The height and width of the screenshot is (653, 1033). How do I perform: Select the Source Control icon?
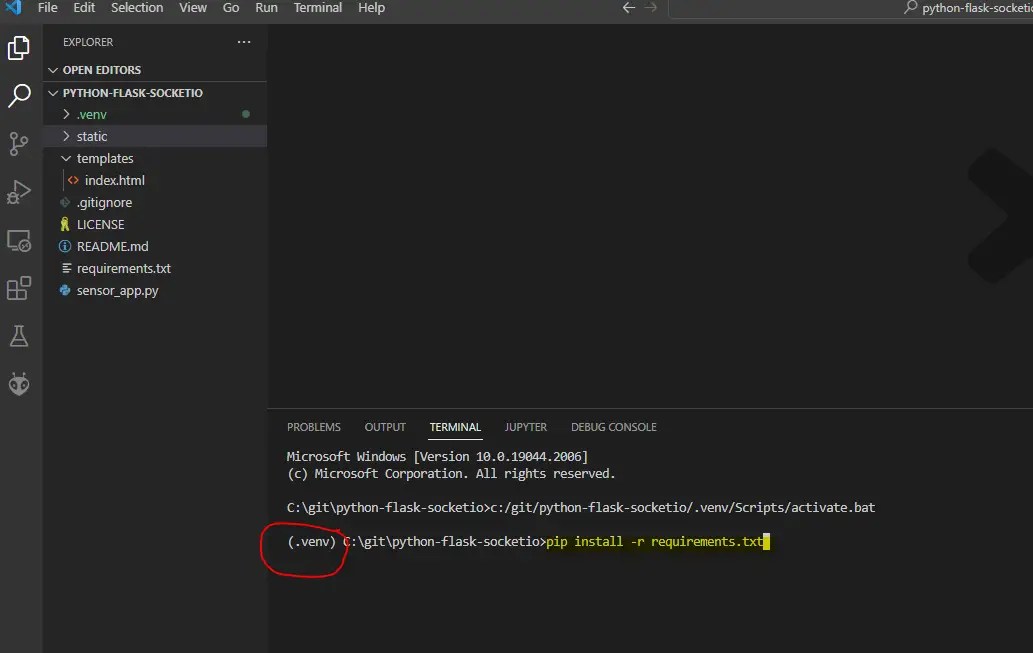(x=20, y=144)
